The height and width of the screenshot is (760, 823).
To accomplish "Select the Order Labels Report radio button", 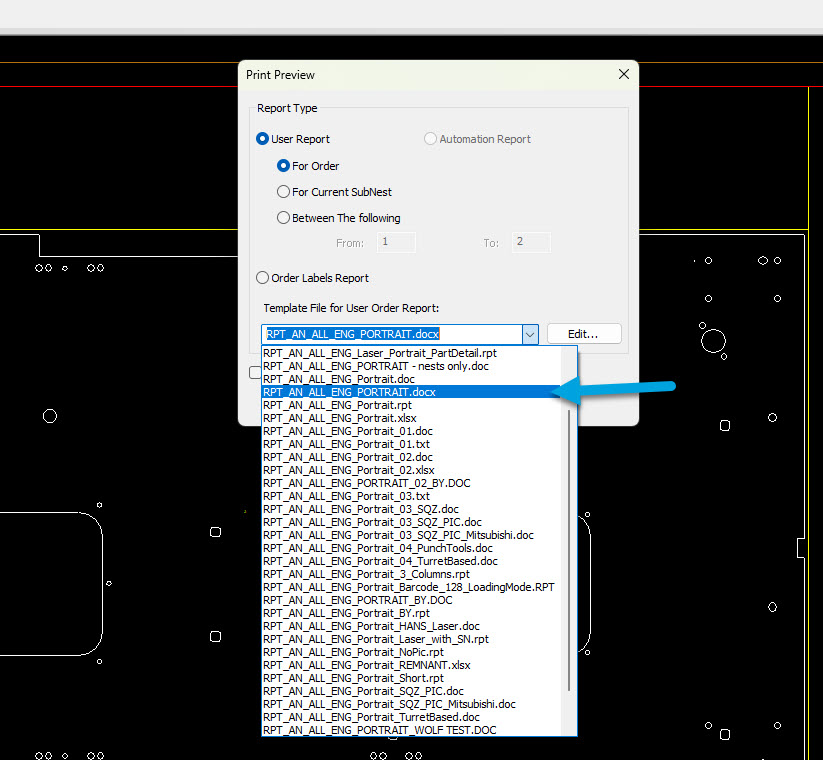I will click(x=262, y=278).
